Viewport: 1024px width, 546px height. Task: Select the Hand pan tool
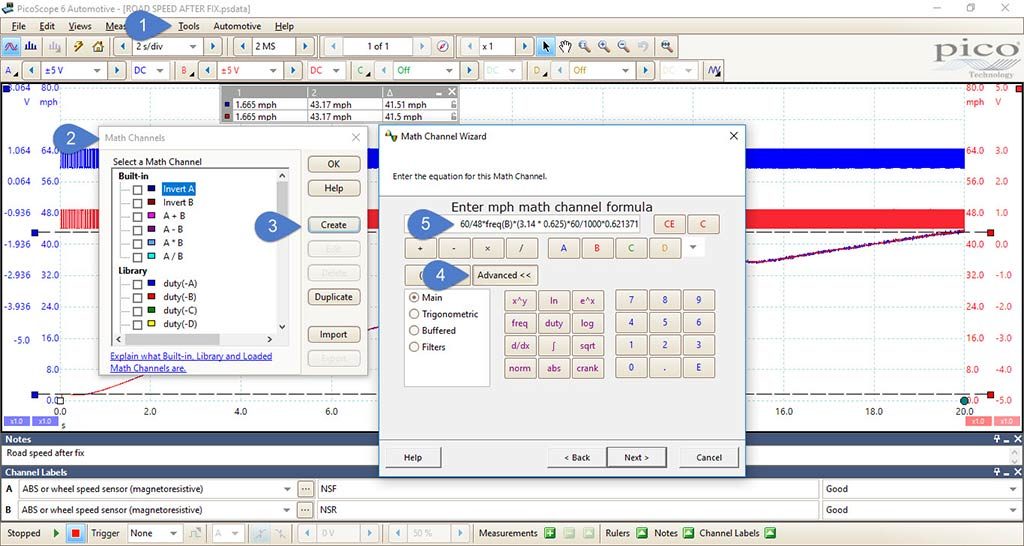click(x=565, y=46)
